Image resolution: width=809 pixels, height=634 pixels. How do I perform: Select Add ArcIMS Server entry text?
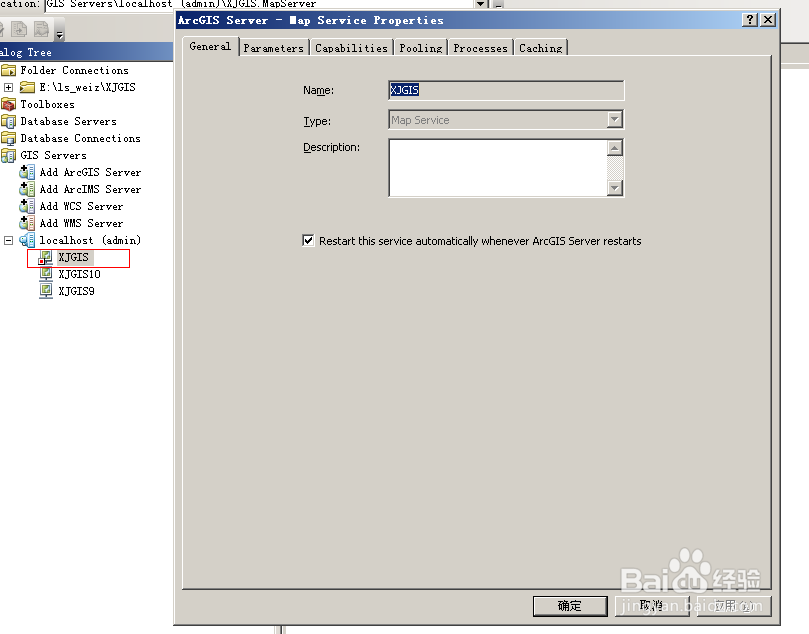(x=90, y=189)
